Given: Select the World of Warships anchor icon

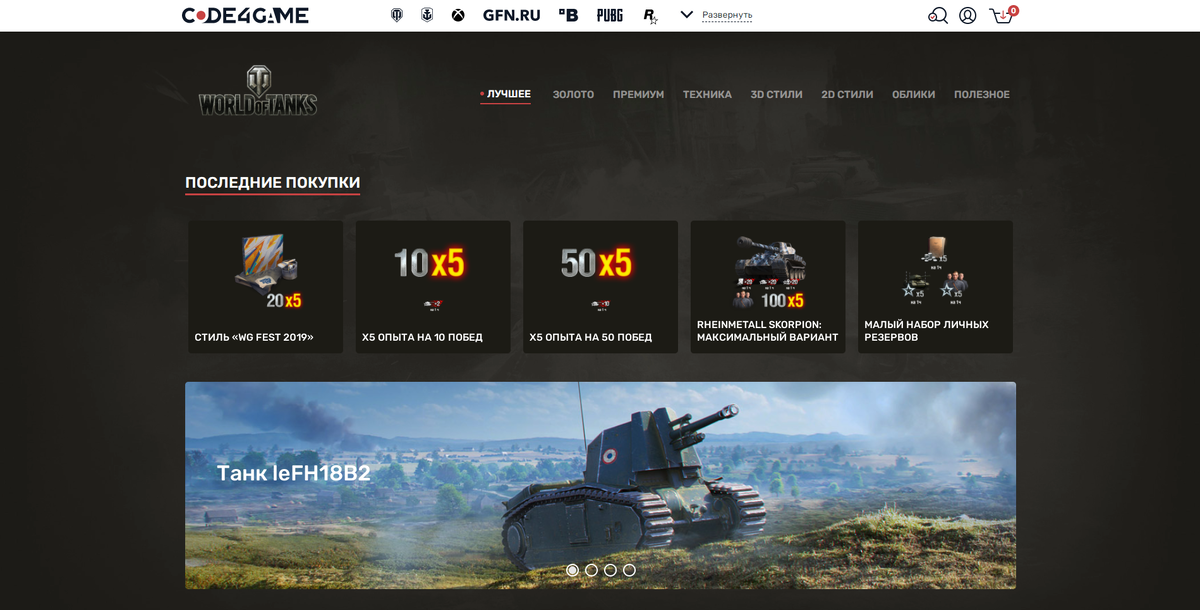Looking at the screenshot, I should (427, 15).
